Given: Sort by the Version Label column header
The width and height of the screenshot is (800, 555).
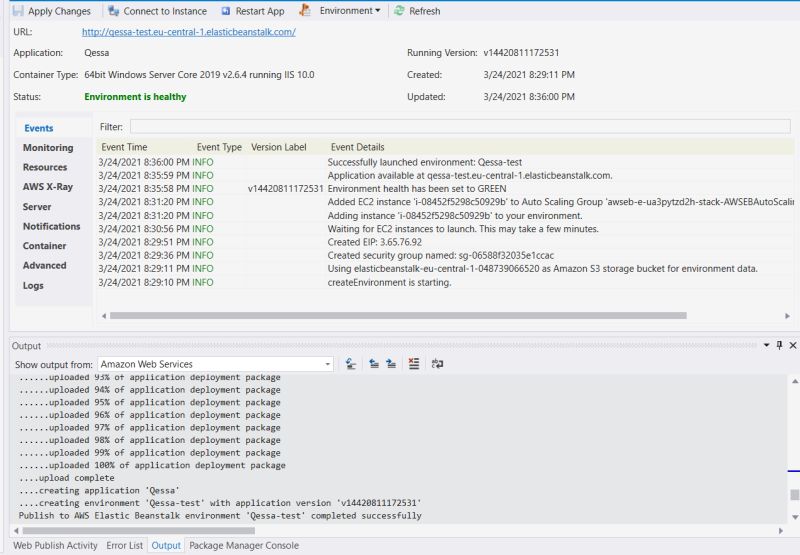Looking at the screenshot, I should coord(279,147).
